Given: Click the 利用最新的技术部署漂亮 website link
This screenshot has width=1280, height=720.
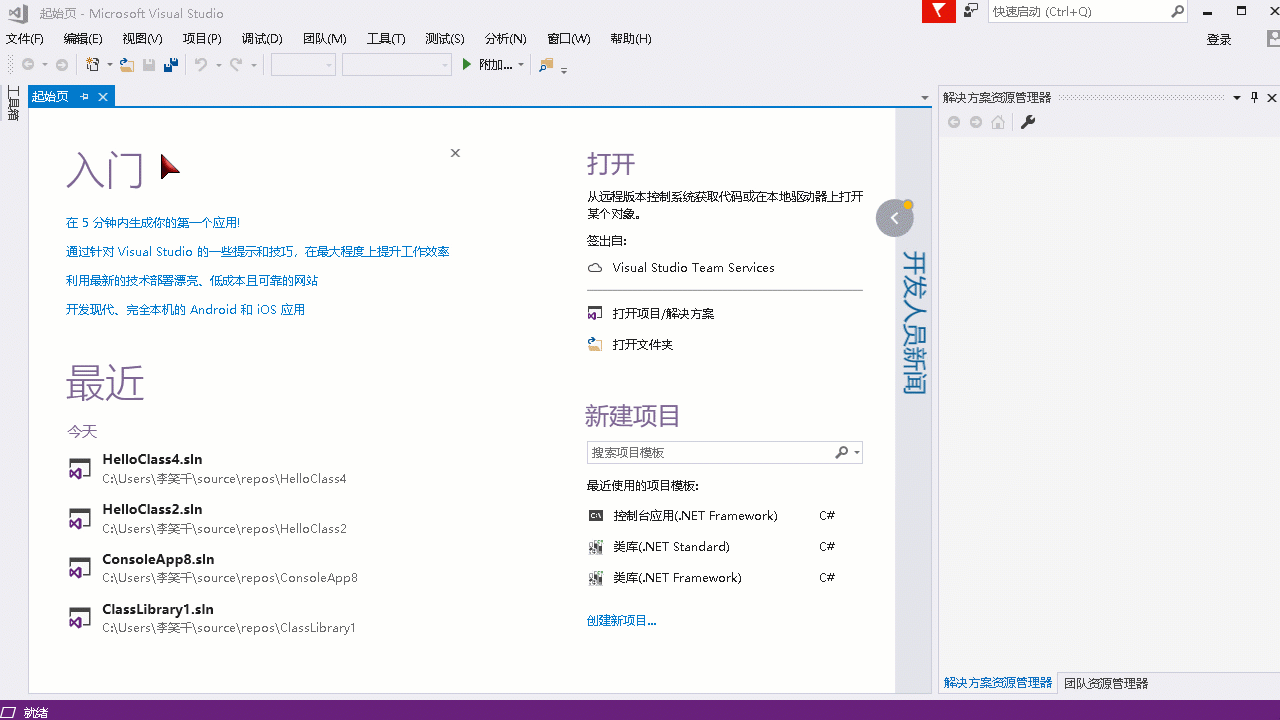Looking at the screenshot, I should 192,281.
